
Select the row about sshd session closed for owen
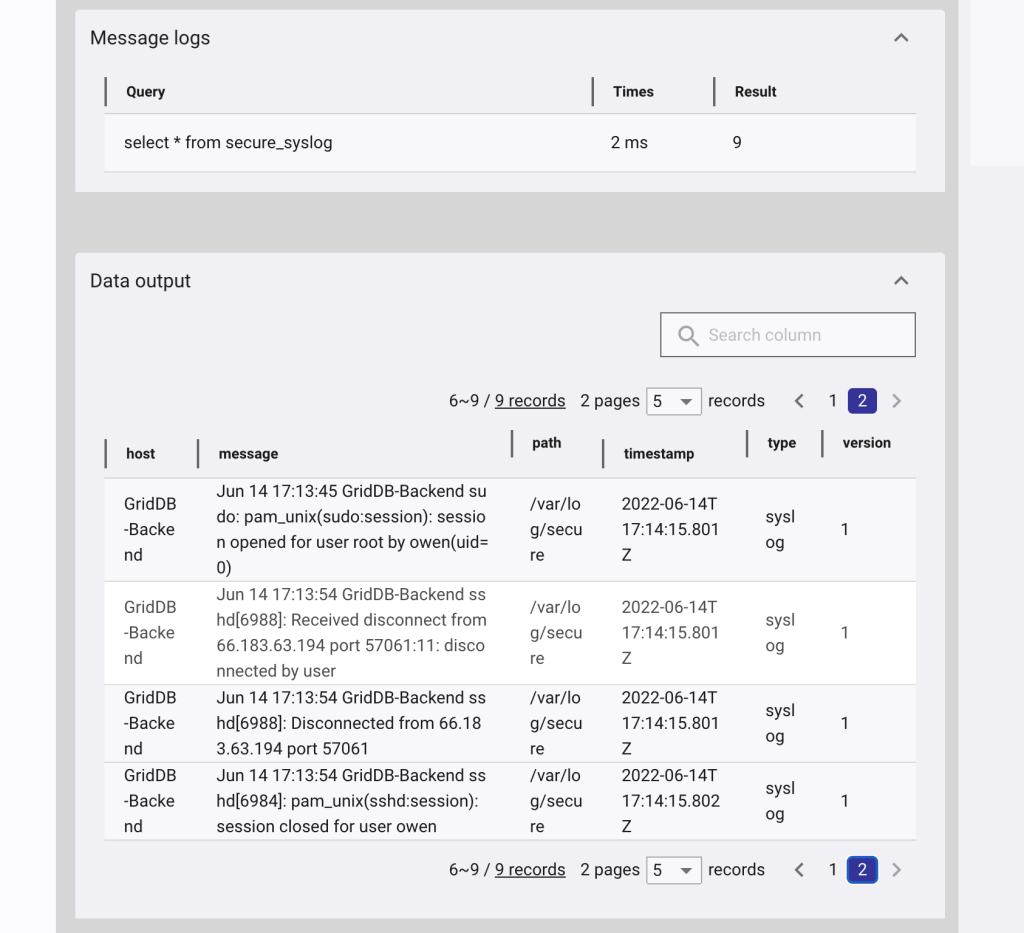pyautogui.click(x=400, y=800)
